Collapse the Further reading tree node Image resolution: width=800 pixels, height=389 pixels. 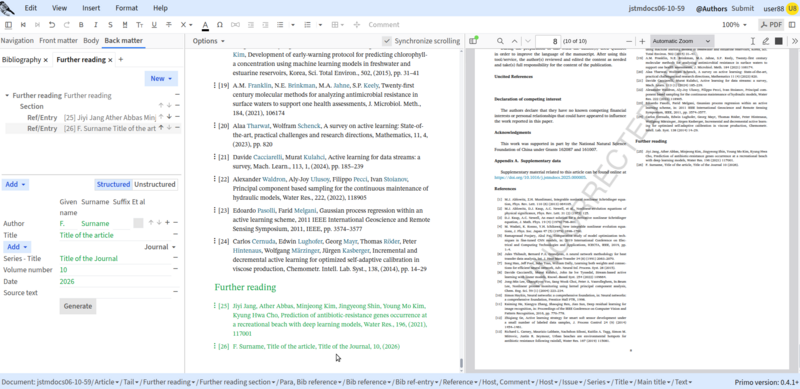click(7, 95)
